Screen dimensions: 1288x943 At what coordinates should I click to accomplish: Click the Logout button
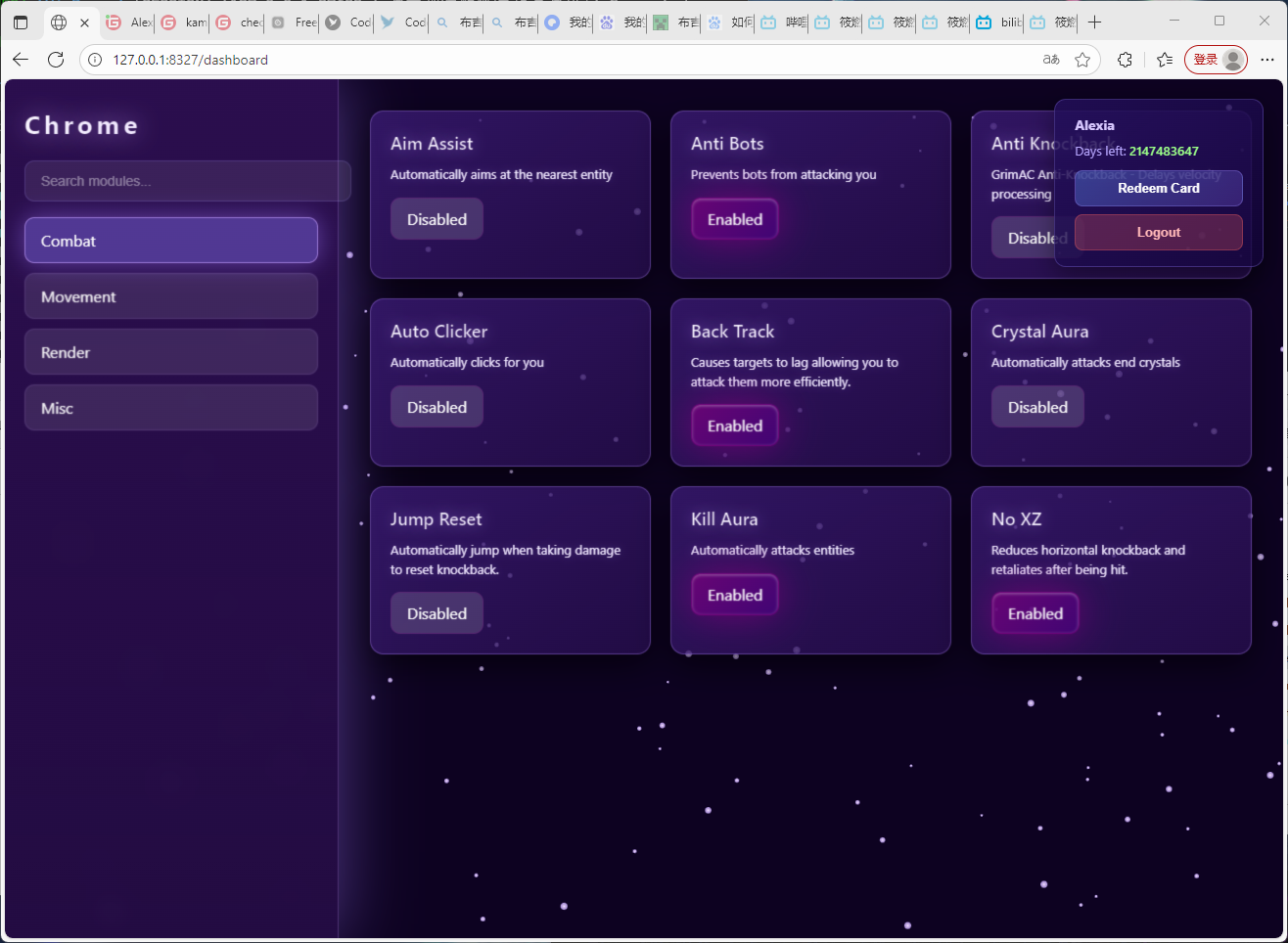tap(1158, 232)
